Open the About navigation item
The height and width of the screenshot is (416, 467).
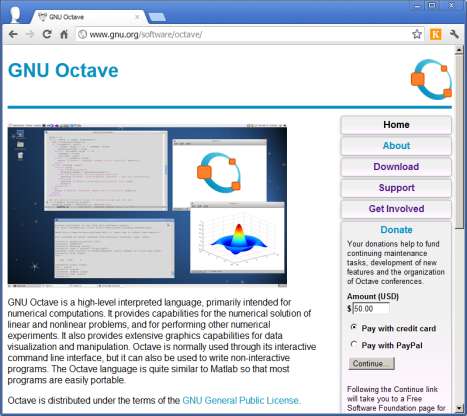coord(396,146)
